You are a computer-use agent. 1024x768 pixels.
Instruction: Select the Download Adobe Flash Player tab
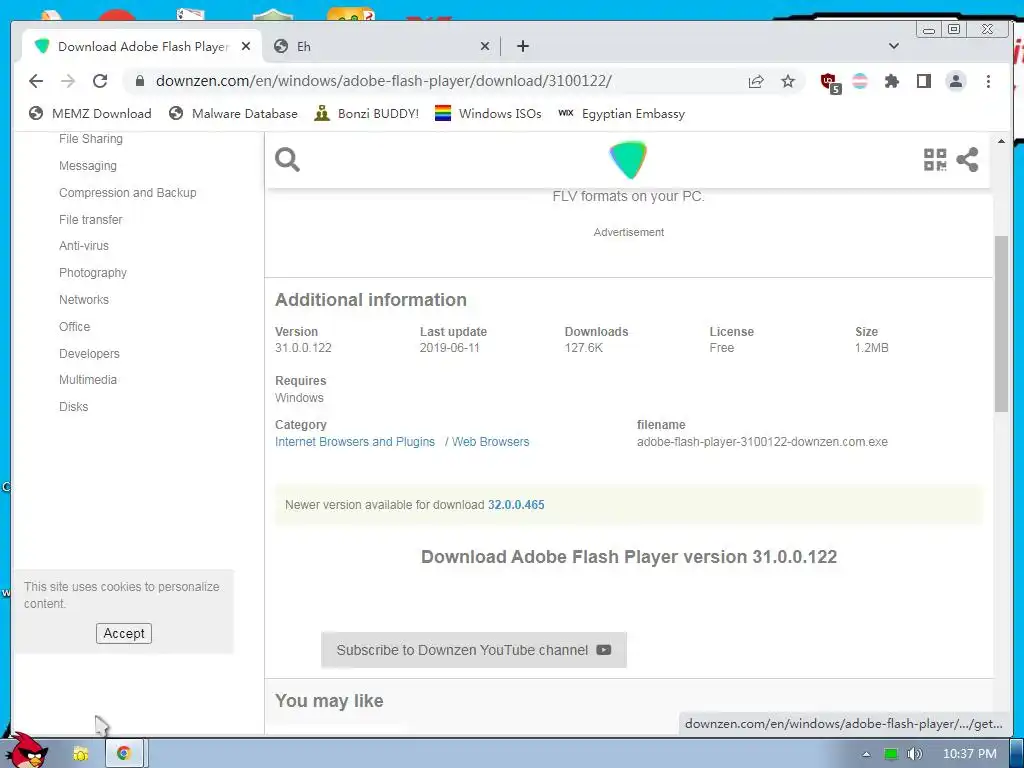[x=142, y=46]
